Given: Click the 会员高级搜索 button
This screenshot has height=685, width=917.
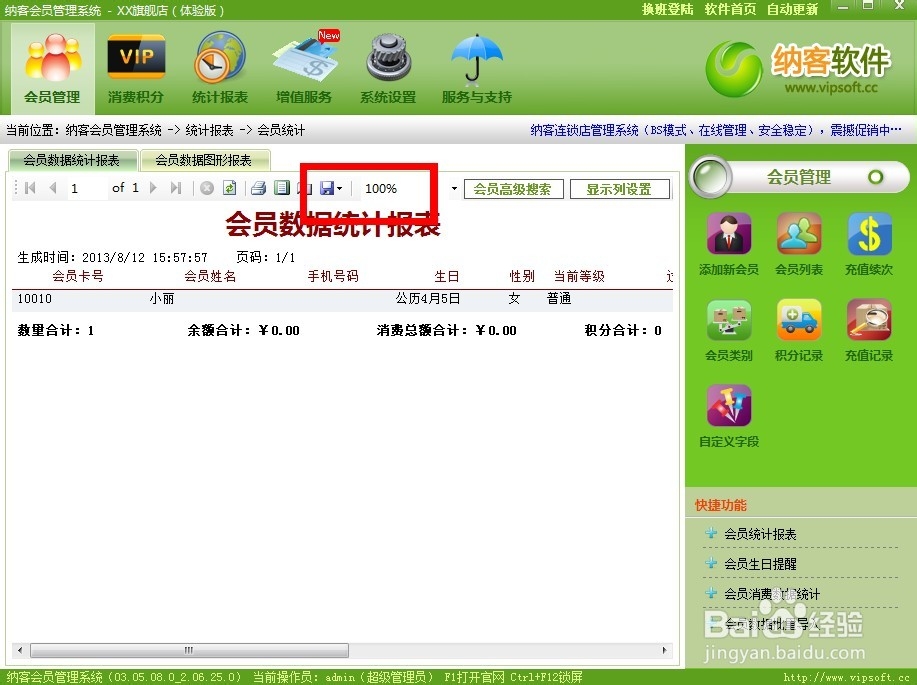Looking at the screenshot, I should pos(513,188).
